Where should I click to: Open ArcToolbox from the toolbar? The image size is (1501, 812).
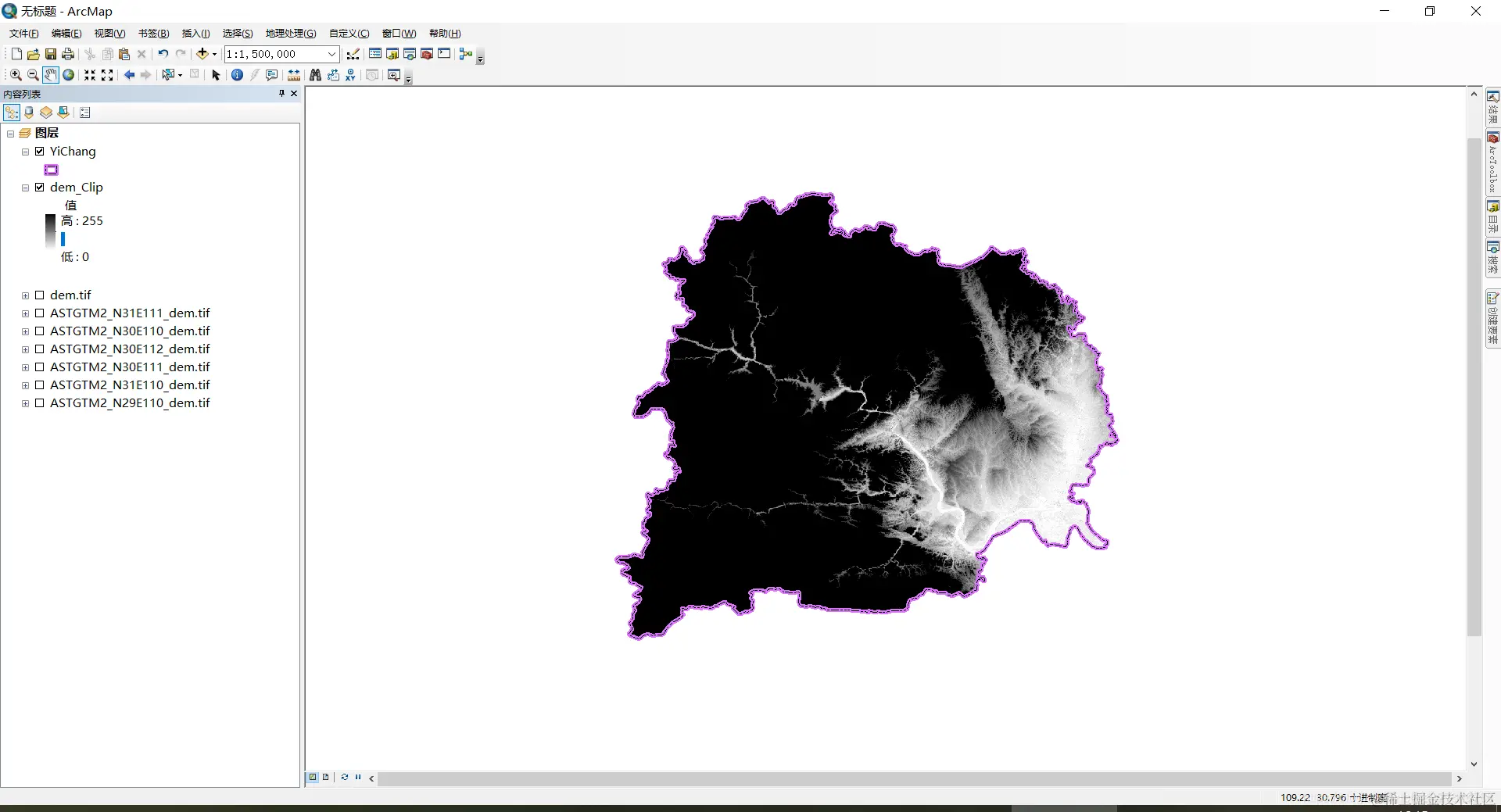pos(427,54)
